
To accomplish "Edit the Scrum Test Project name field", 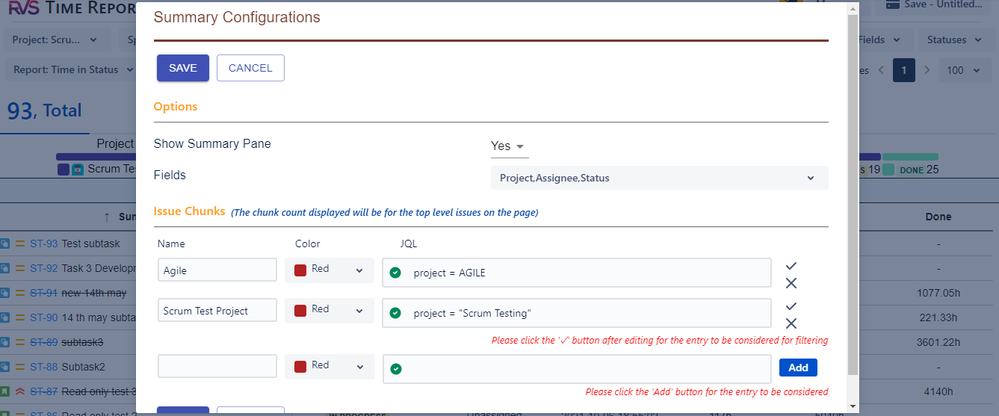I will [217, 310].
